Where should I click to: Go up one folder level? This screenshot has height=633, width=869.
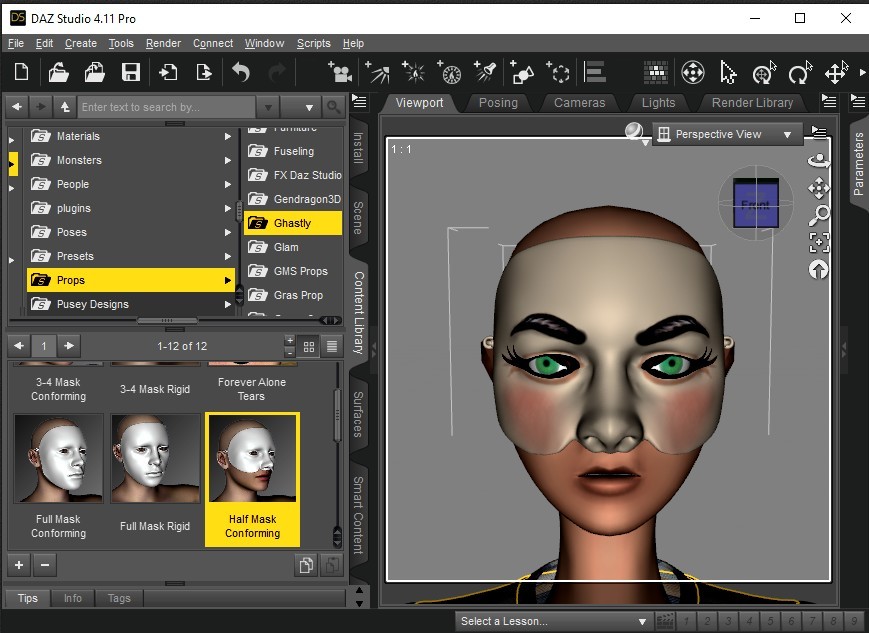[x=65, y=106]
